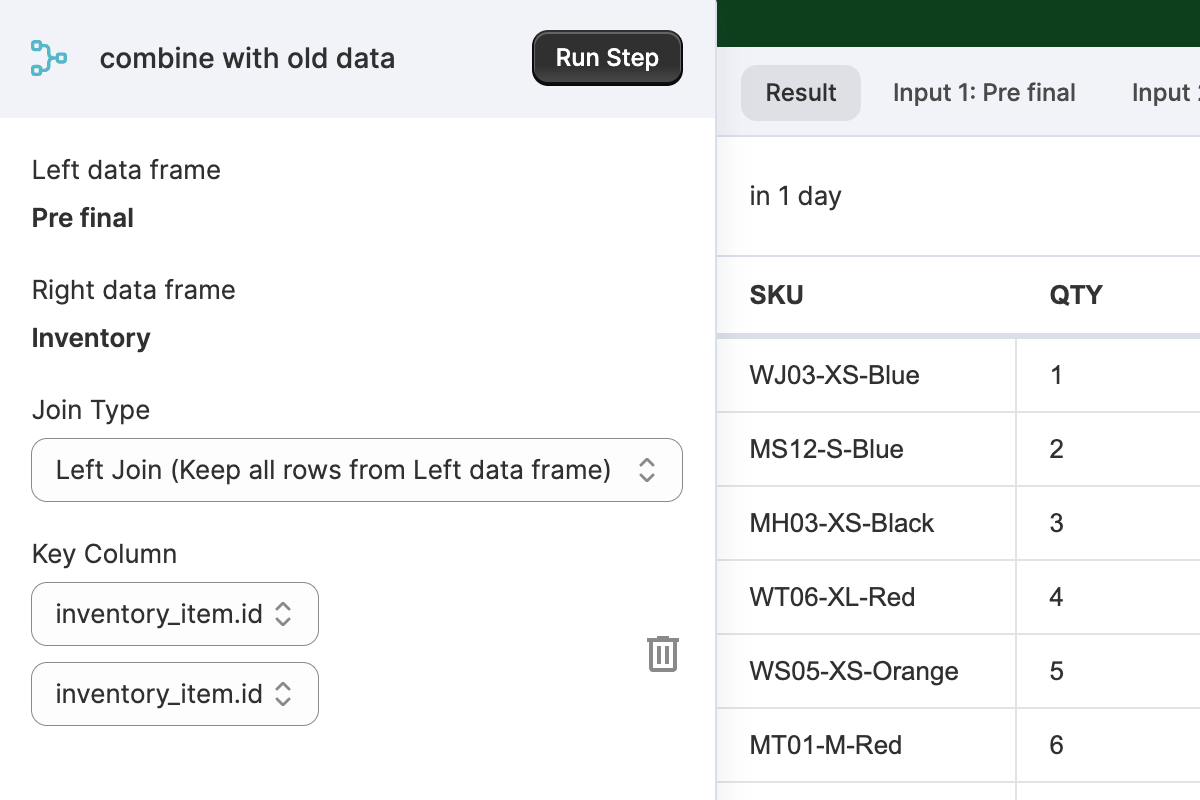Viewport: 1200px width, 800px height.
Task: Click the QTY column header
Action: coord(1075,295)
